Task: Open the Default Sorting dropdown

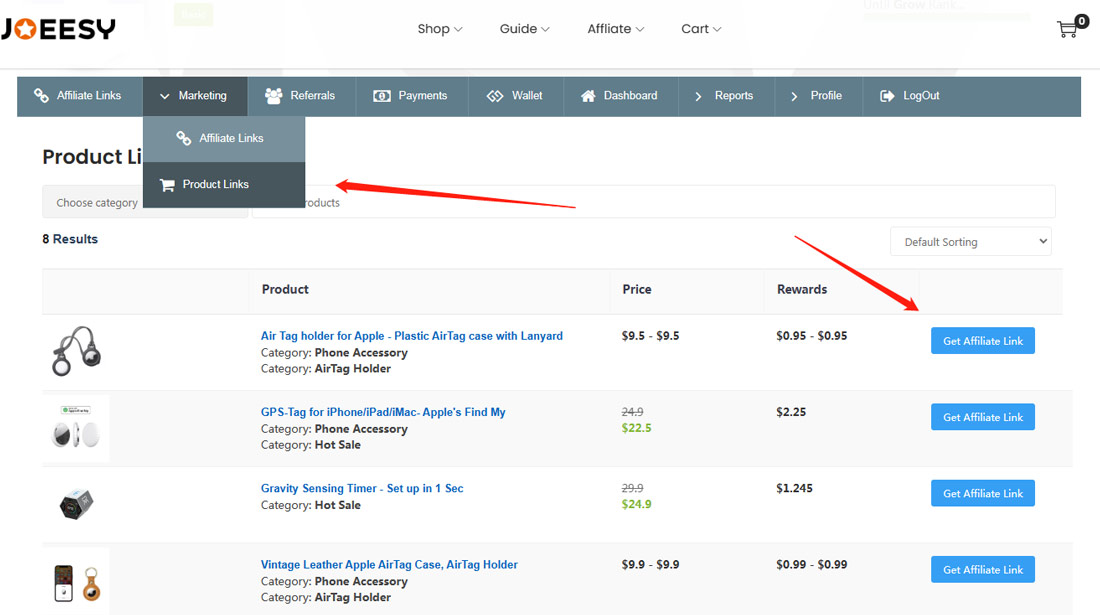Action: point(970,242)
